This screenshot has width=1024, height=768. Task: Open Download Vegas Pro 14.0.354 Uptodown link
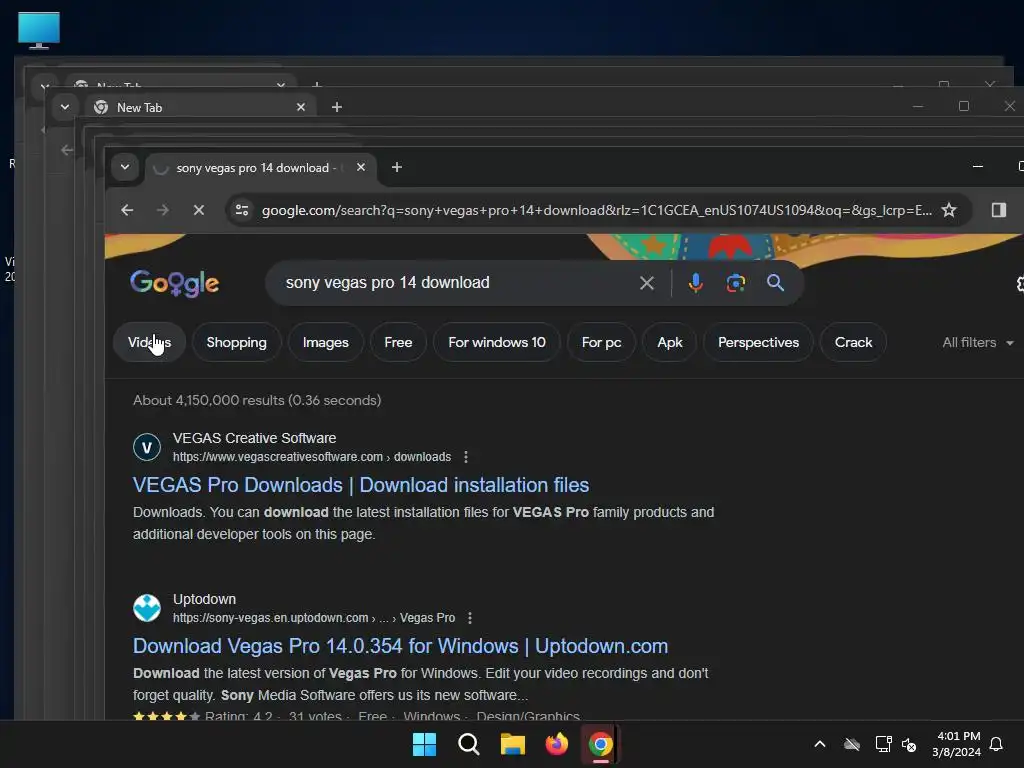click(400, 646)
